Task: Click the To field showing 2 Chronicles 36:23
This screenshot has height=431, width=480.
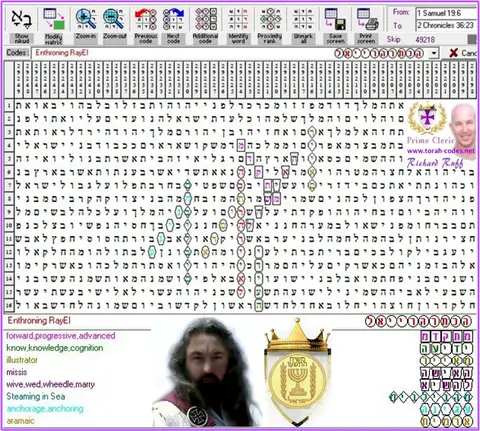Action: pos(447,25)
